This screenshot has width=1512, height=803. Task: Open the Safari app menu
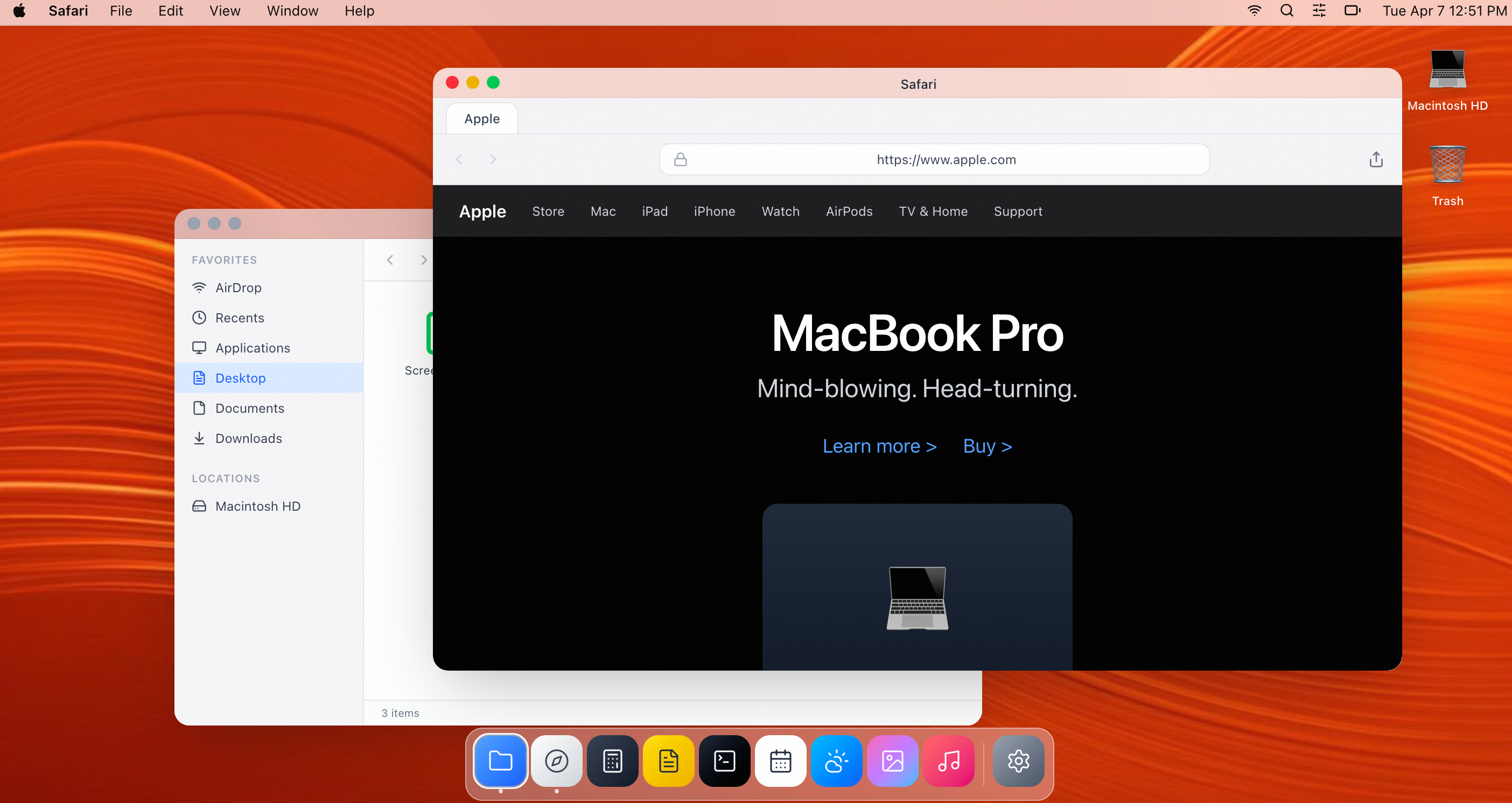(x=68, y=11)
